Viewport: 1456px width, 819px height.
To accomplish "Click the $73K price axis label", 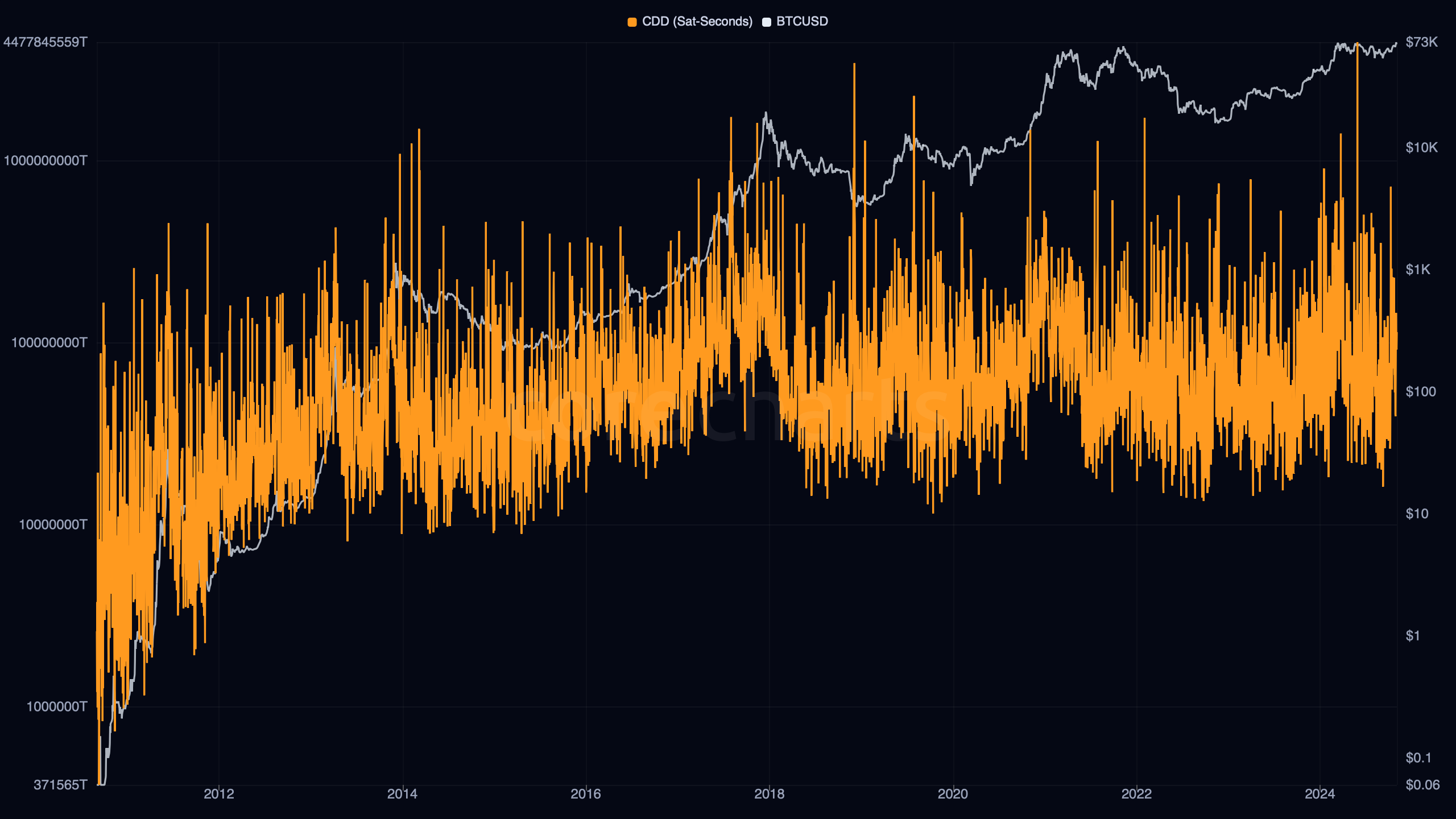I will pyautogui.click(x=1421, y=42).
